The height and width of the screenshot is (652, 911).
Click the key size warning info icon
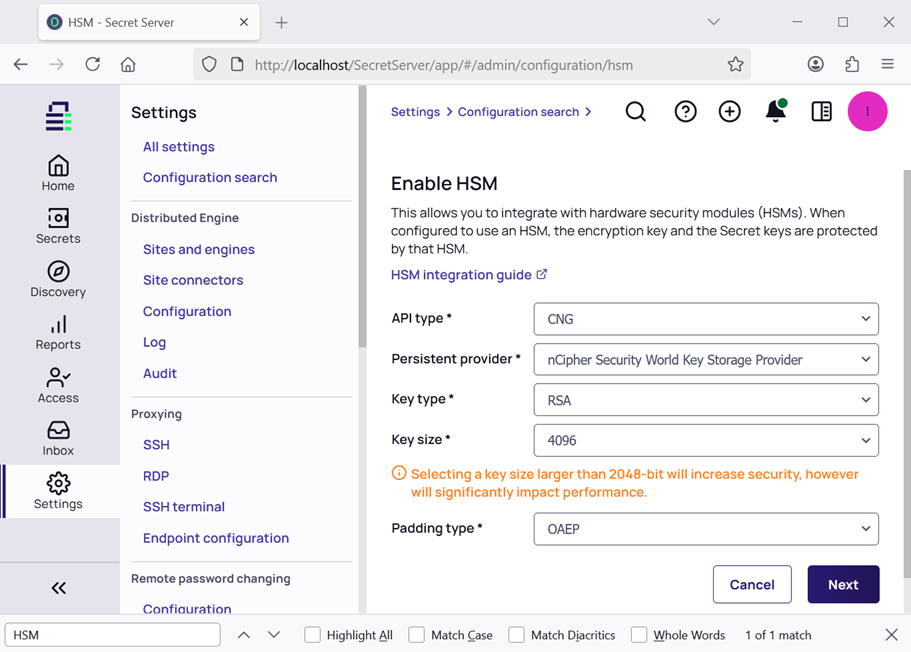[399, 473]
